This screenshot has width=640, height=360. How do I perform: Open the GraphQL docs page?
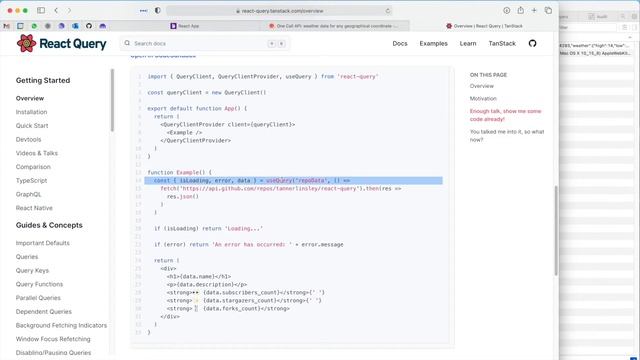(x=29, y=194)
